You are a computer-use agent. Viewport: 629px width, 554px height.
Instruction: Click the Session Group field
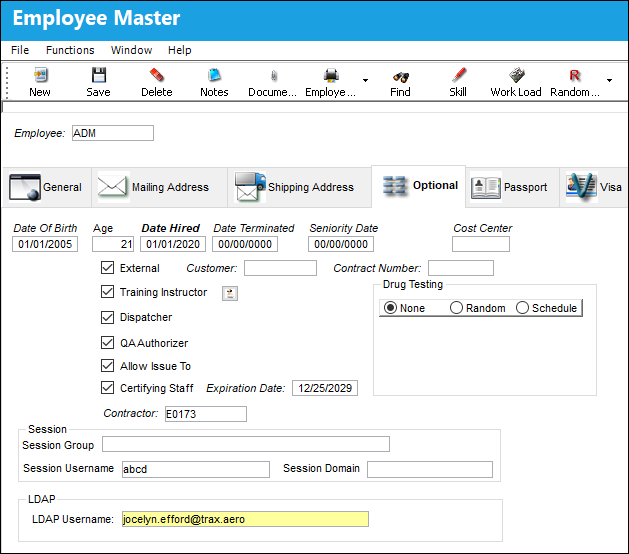(246, 444)
